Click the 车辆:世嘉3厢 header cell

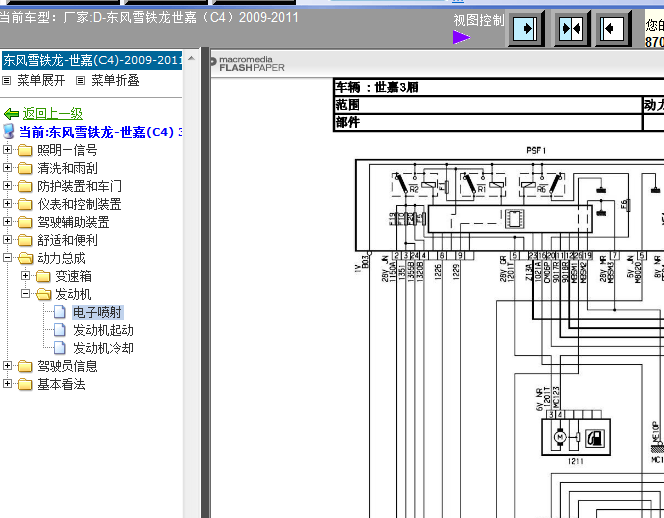(x=499, y=87)
